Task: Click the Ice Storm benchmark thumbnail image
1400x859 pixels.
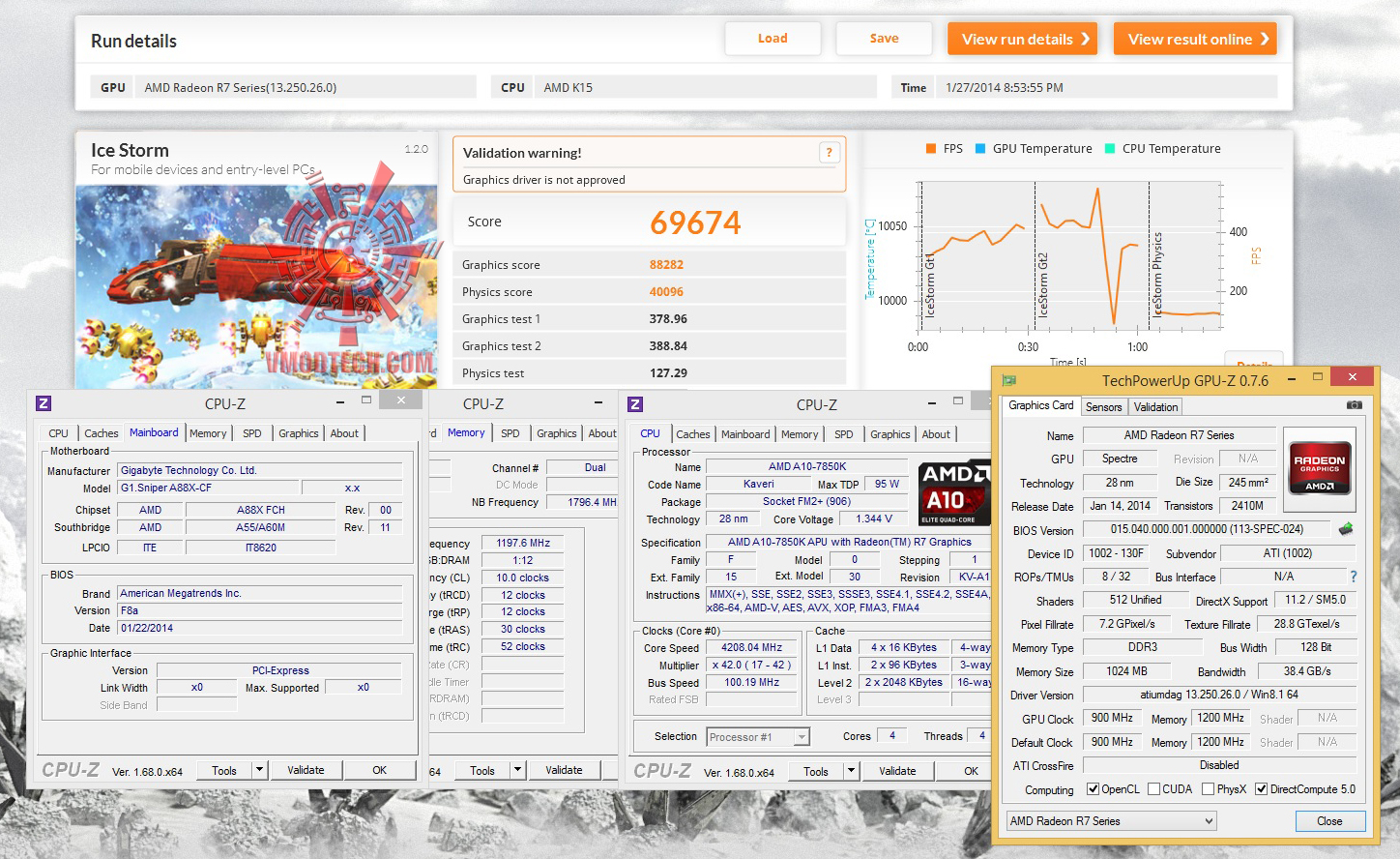Action: 256,285
